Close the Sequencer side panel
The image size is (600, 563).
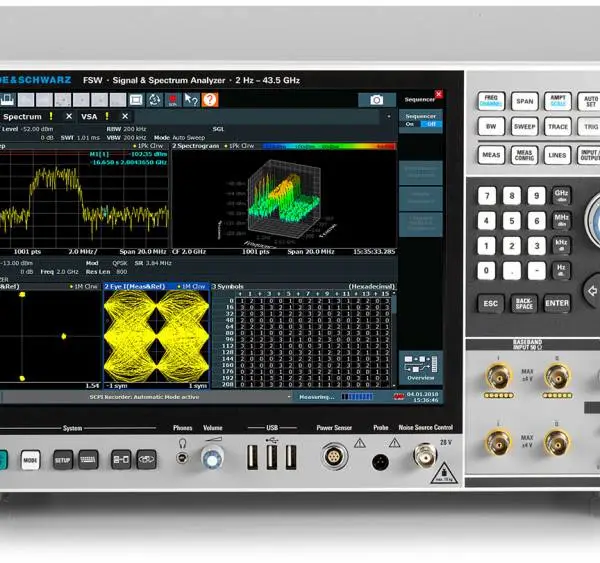(x=439, y=94)
